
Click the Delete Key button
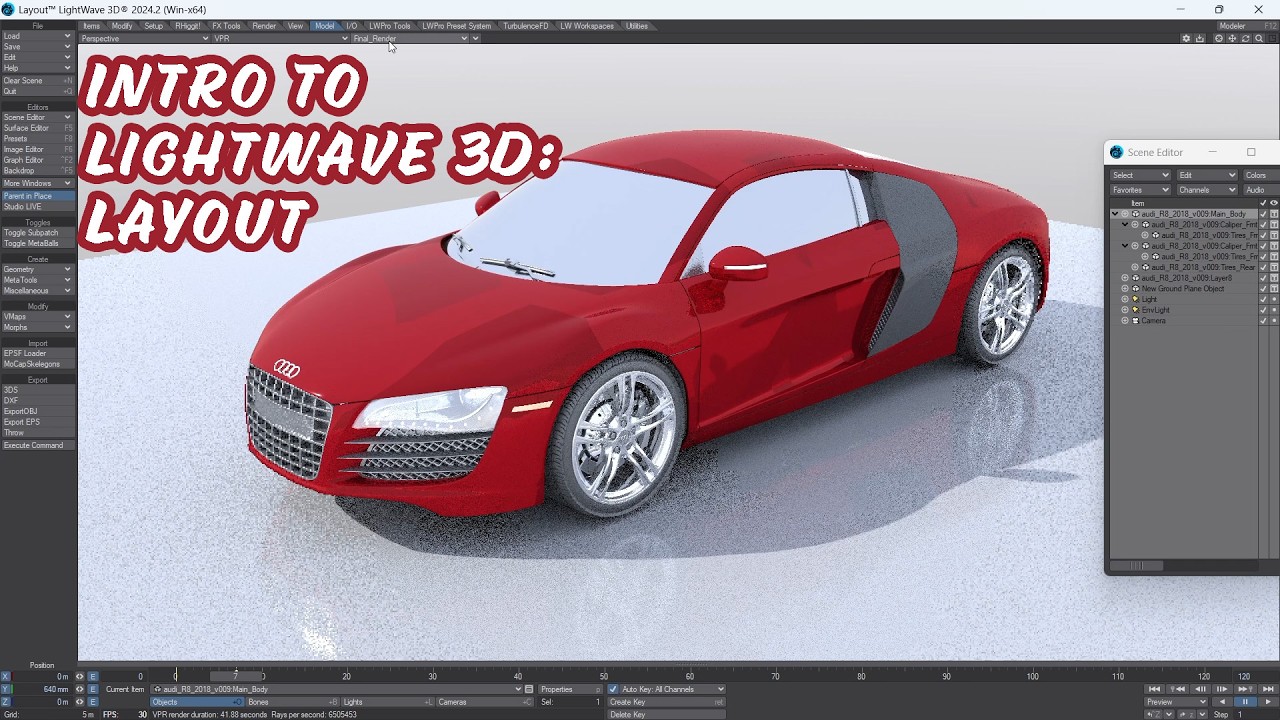pyautogui.click(x=666, y=714)
